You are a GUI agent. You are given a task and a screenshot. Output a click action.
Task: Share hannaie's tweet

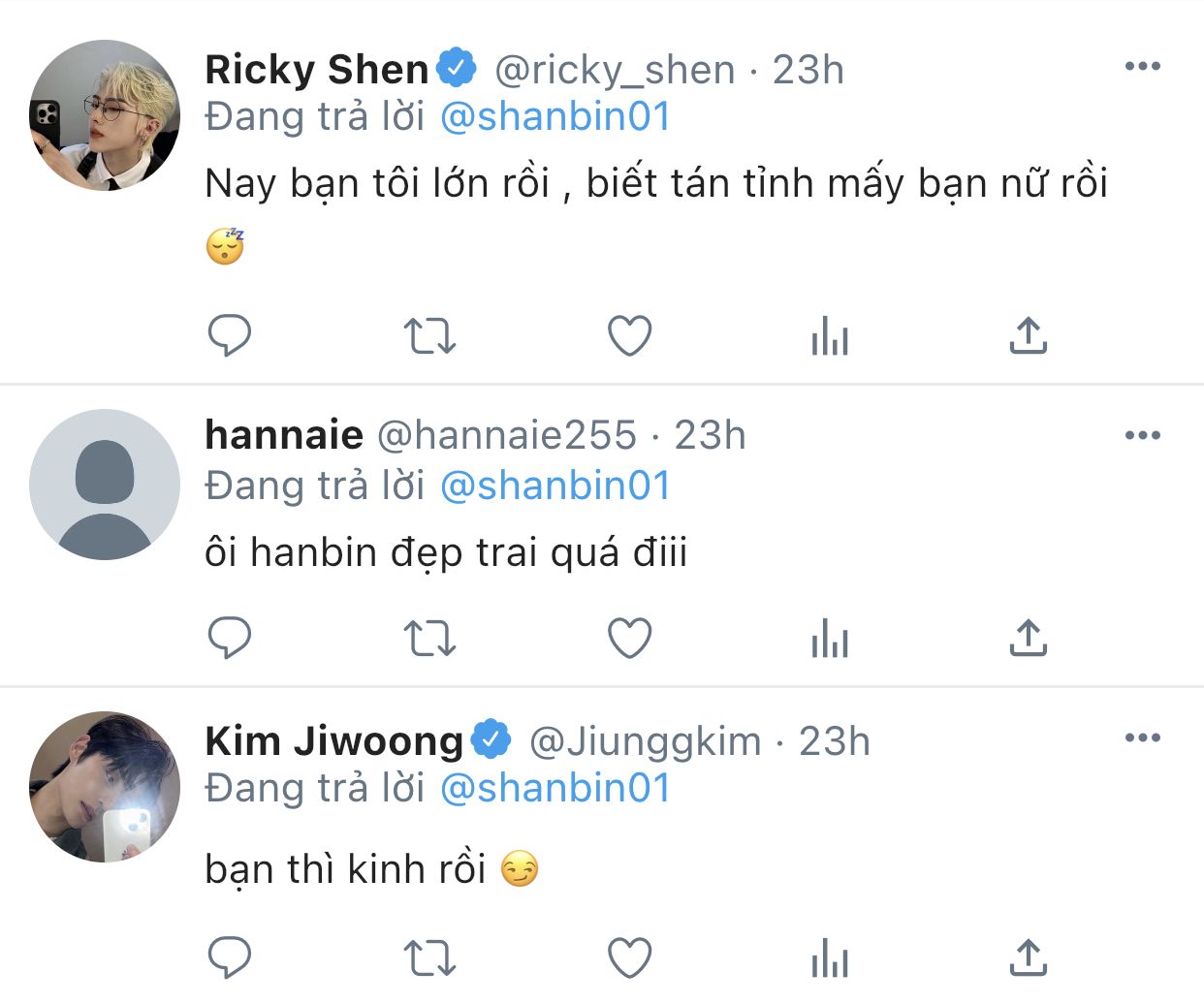[x=1029, y=638]
